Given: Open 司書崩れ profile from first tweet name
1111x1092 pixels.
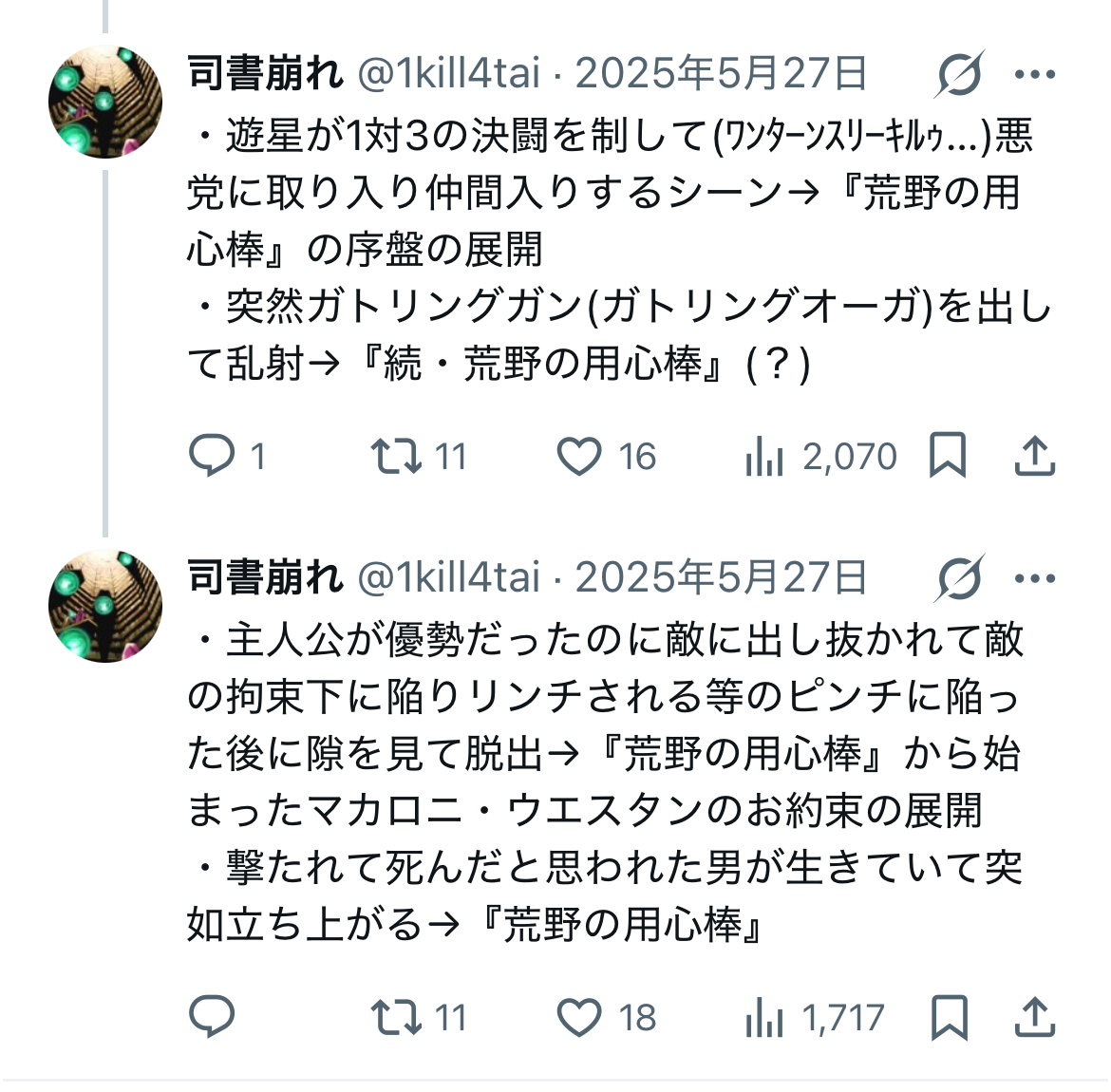Looking at the screenshot, I should click(265, 74).
